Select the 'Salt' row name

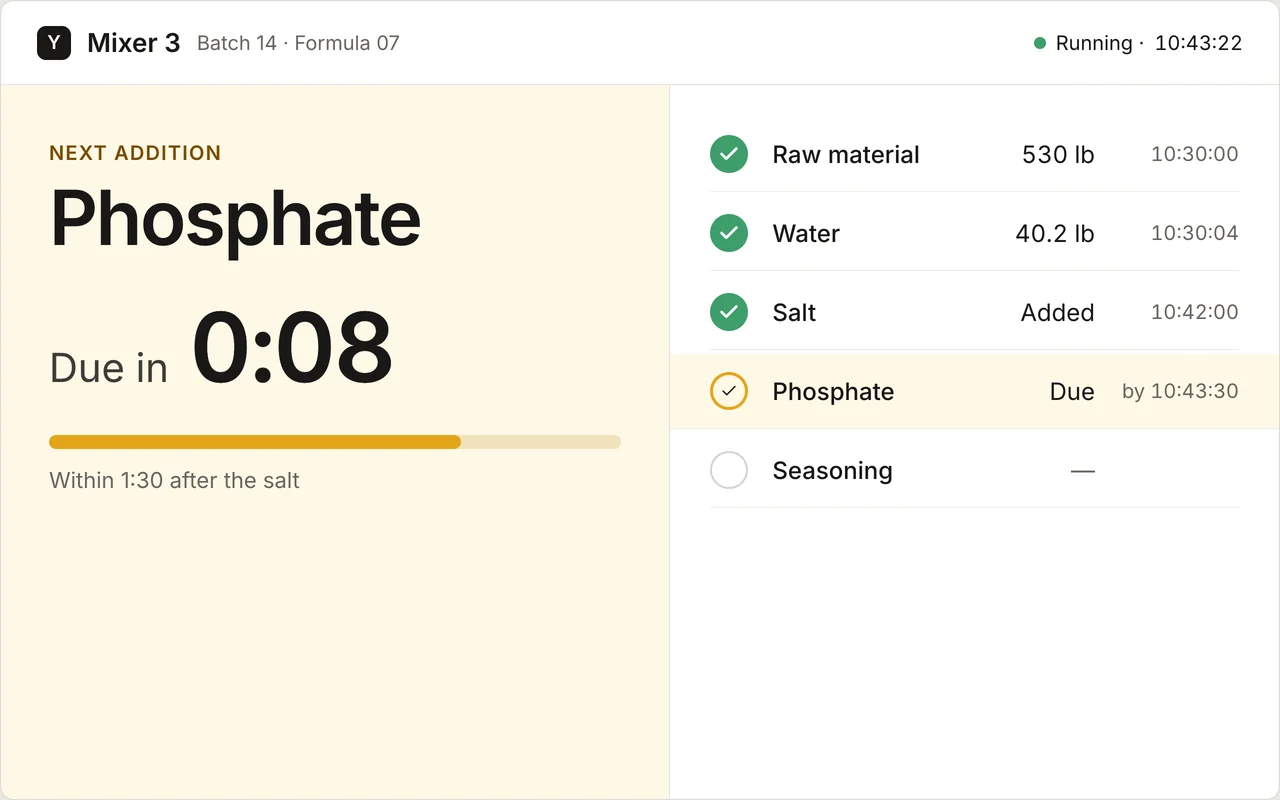coord(794,312)
